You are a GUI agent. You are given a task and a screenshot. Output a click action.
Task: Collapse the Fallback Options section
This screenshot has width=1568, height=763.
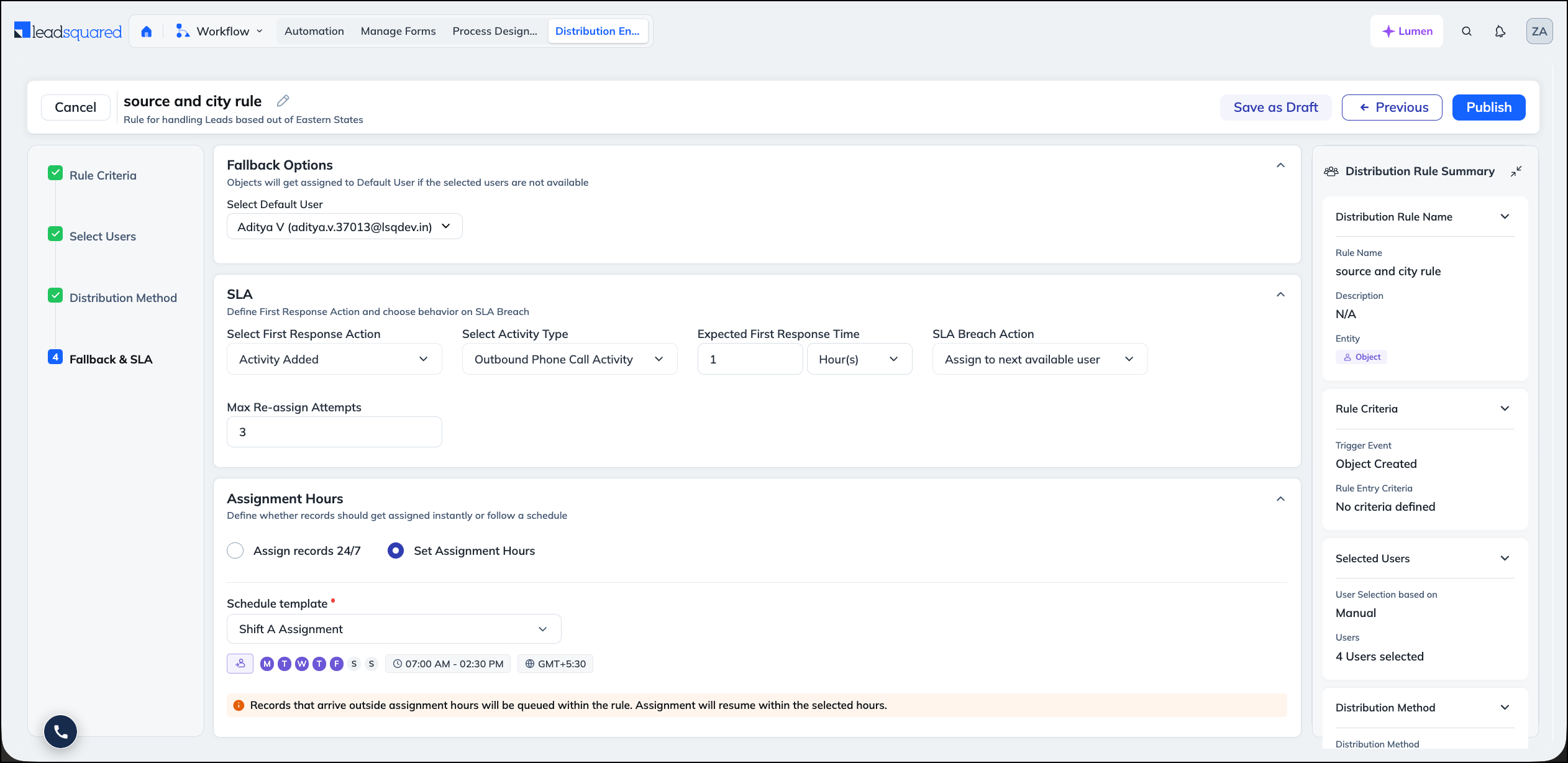(1280, 165)
